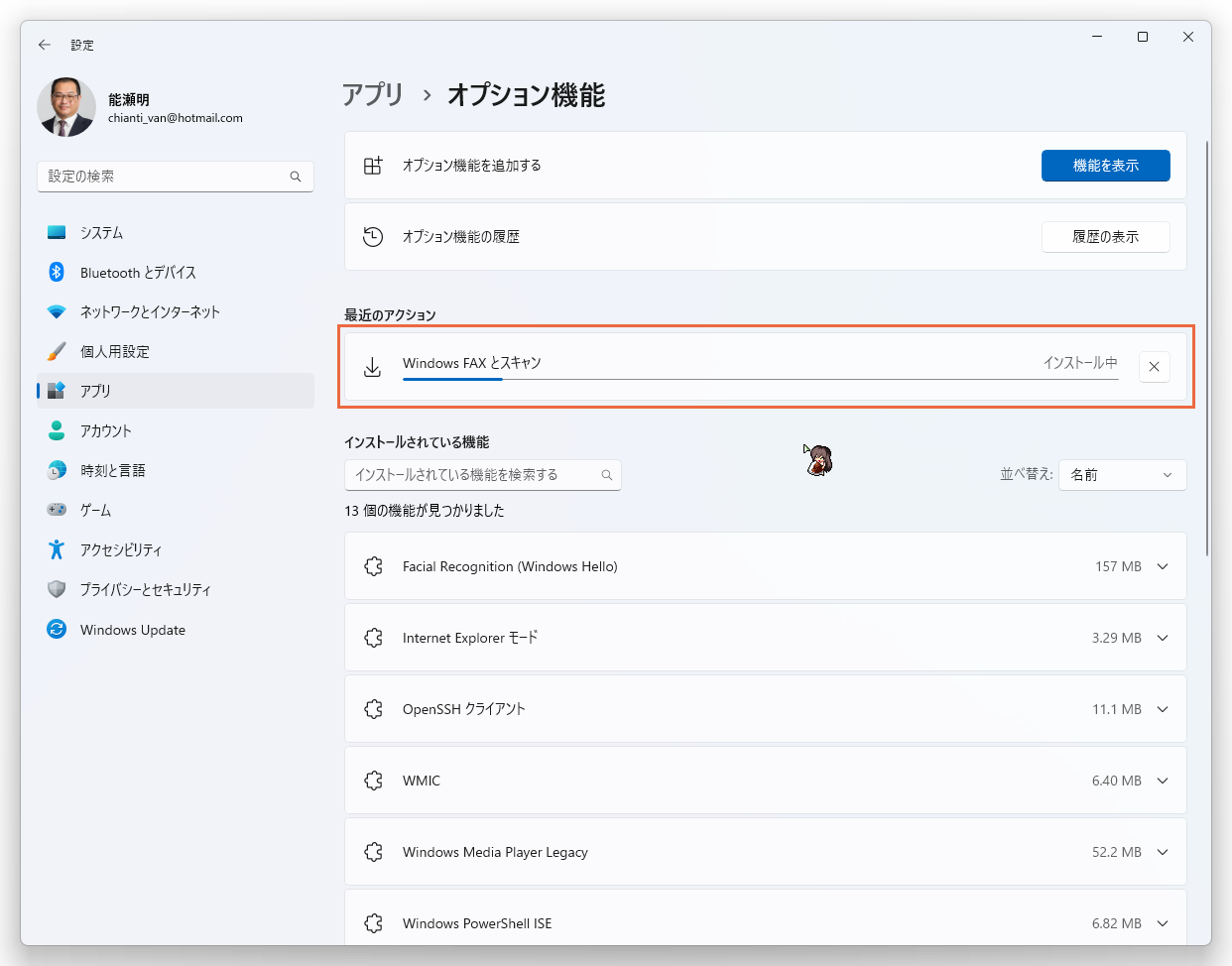
Task: Click the Windows PowerShell ISE feature icon
Action: pos(373,923)
